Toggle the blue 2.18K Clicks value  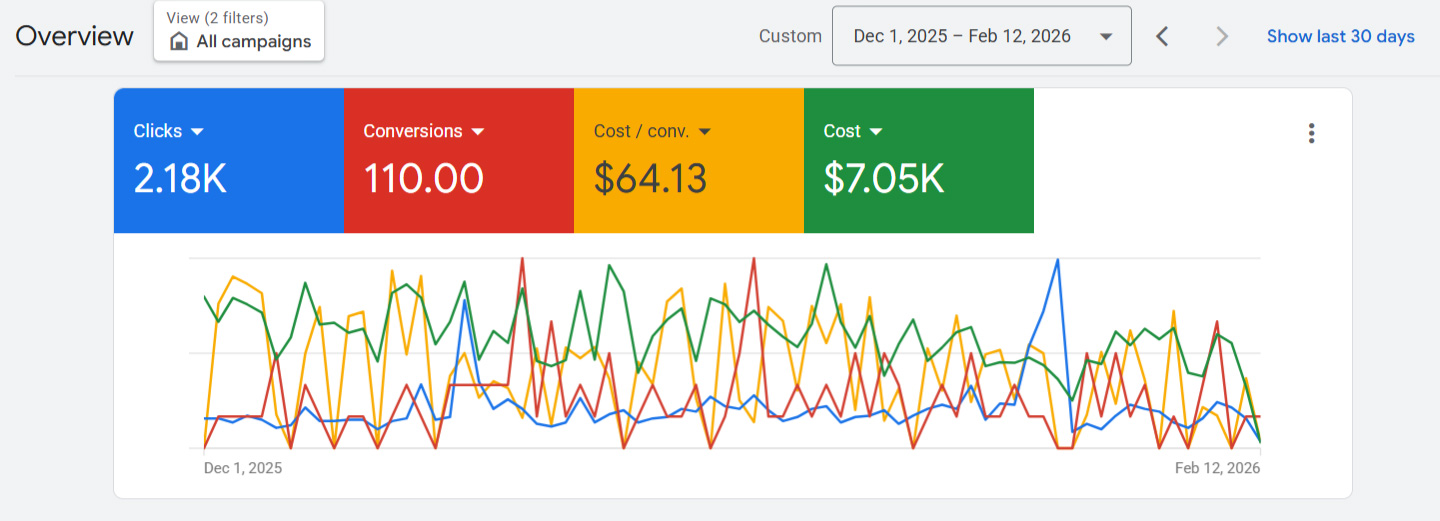180,179
